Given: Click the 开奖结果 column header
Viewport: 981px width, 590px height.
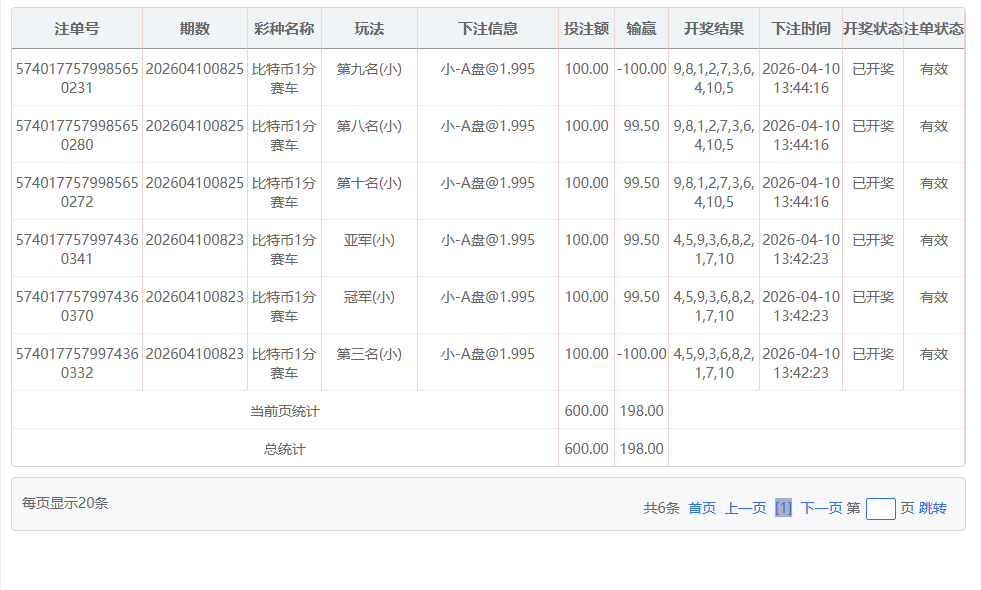Looking at the screenshot, I should coord(713,29).
